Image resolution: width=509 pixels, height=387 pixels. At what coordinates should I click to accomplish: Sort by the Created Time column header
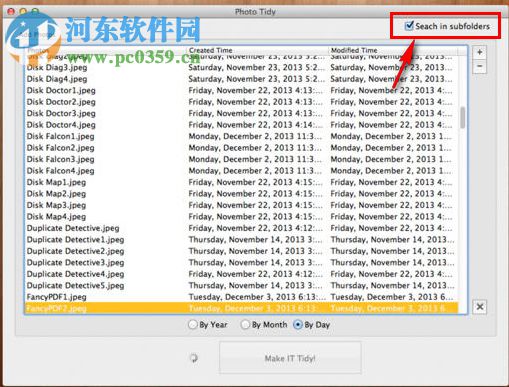coord(257,50)
